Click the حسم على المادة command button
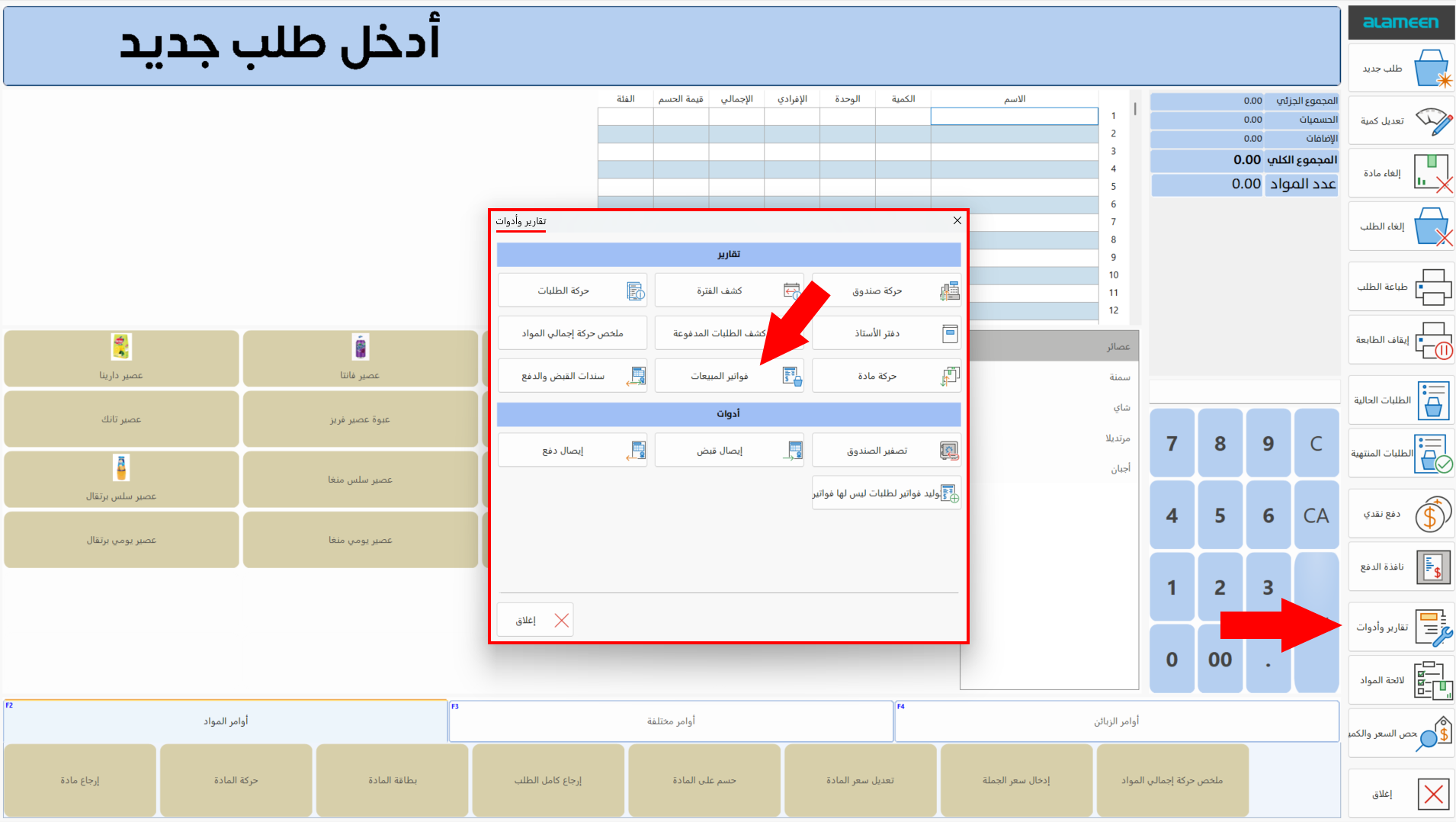The width and height of the screenshot is (1456, 822). pos(704,780)
